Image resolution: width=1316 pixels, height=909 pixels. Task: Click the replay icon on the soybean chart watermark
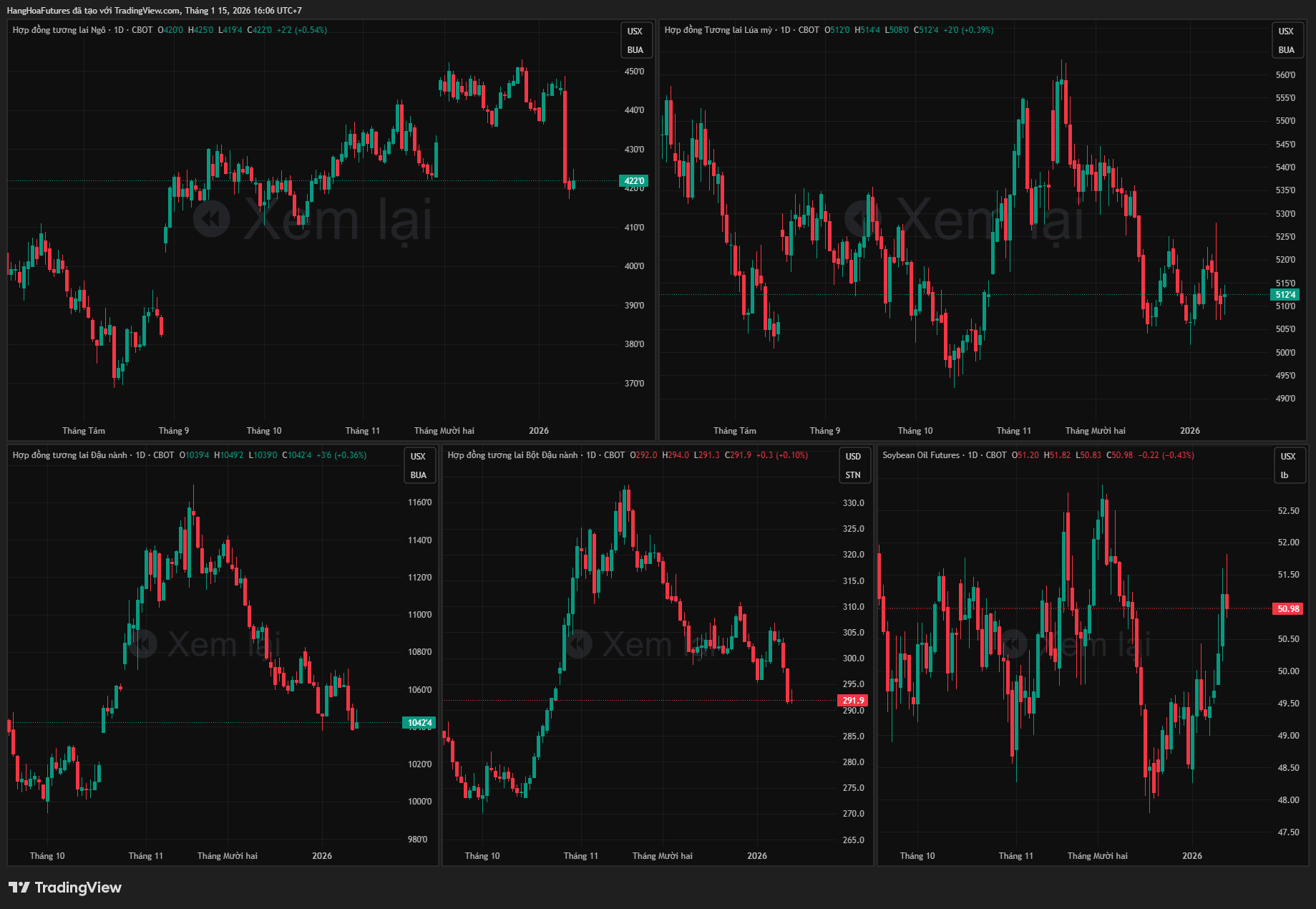click(x=142, y=644)
